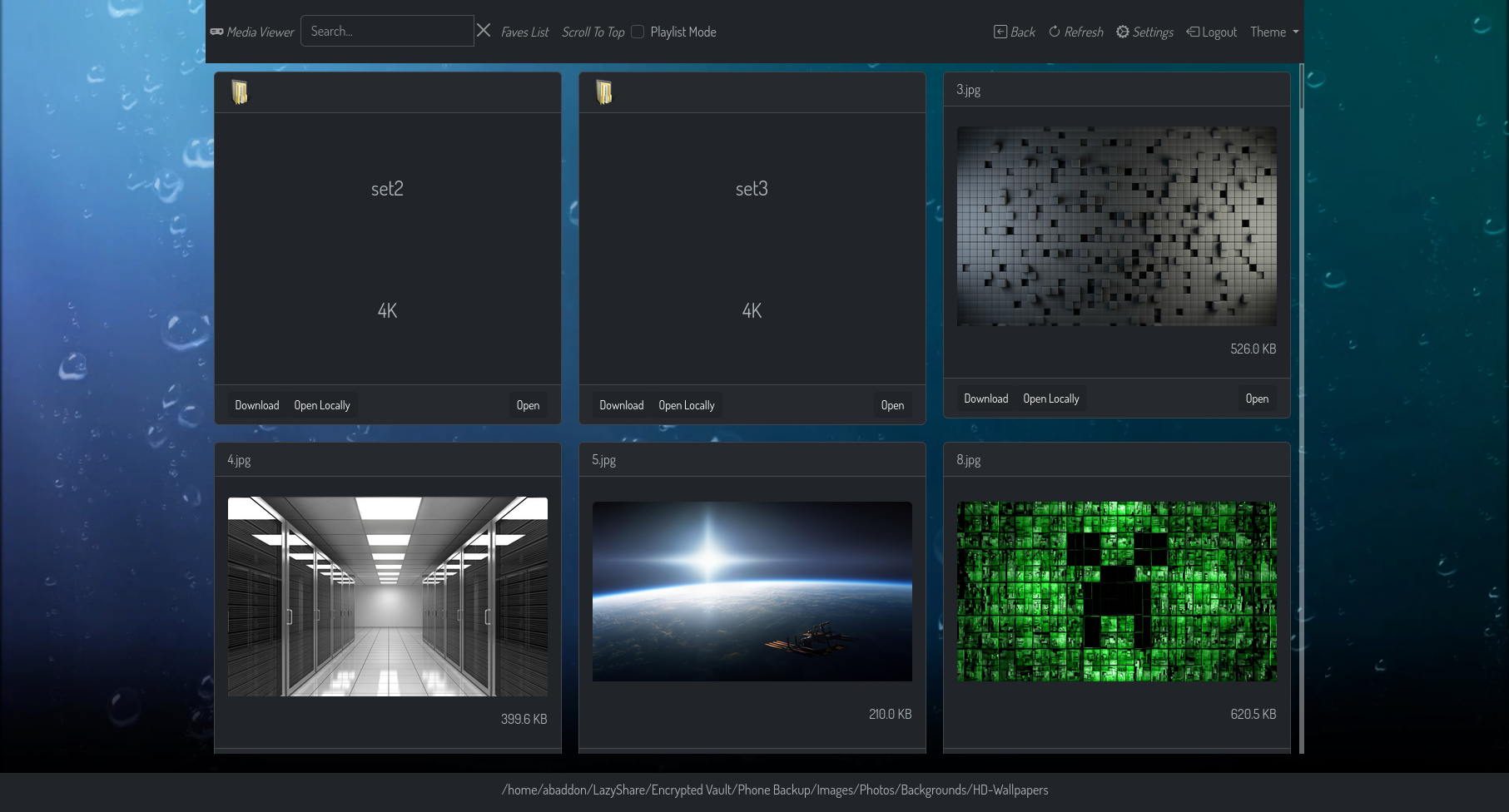Open the Faves List
The image size is (1509, 812).
click(524, 32)
